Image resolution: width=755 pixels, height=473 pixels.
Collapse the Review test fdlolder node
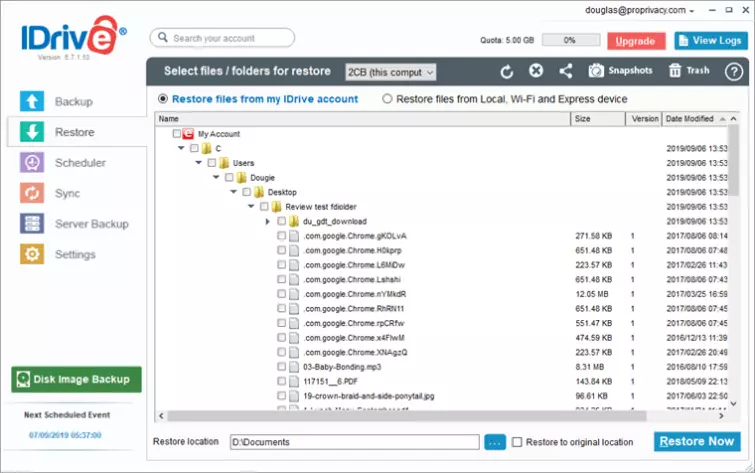click(251, 207)
